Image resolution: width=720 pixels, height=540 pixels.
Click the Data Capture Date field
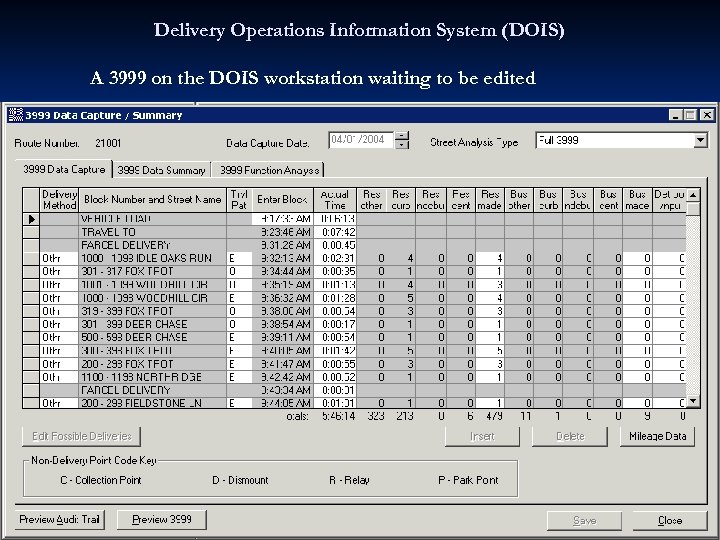[x=361, y=140]
